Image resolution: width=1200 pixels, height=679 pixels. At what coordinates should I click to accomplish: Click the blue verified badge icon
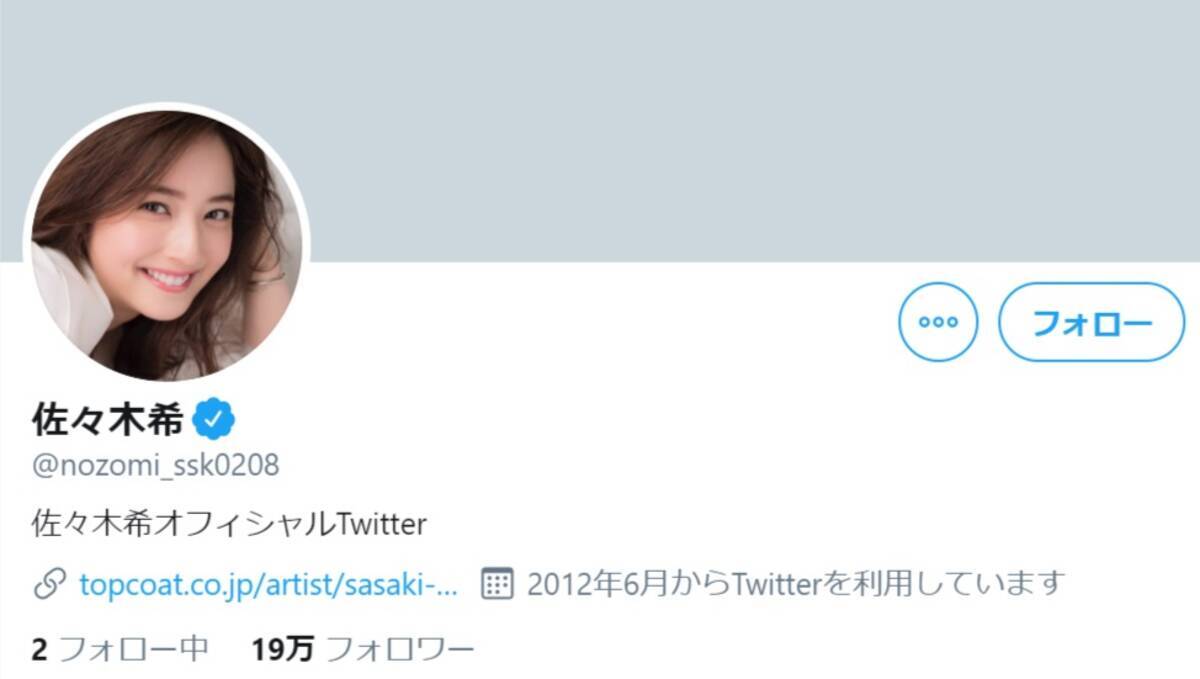[x=213, y=421]
